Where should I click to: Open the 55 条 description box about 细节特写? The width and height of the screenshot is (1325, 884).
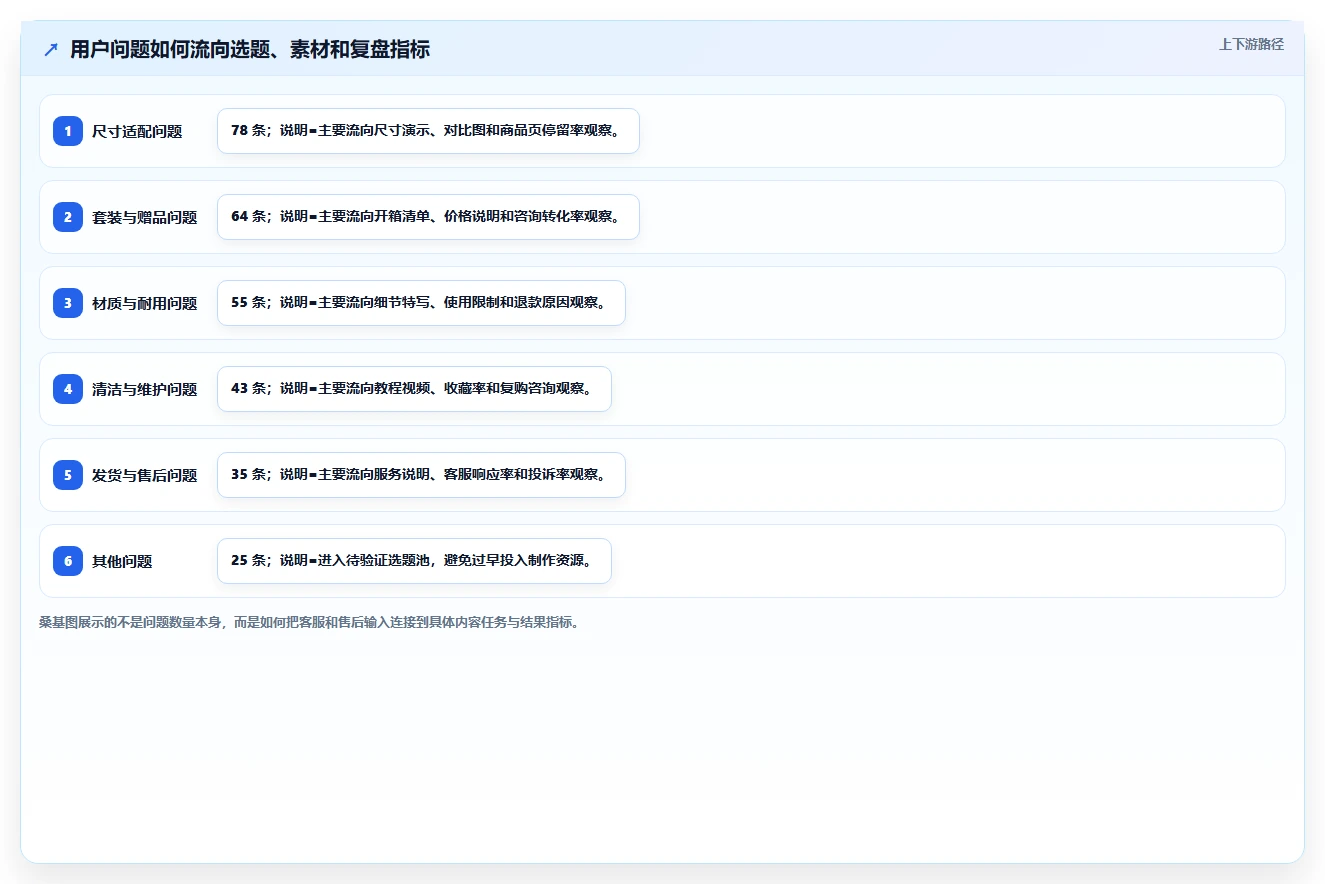[x=421, y=303]
